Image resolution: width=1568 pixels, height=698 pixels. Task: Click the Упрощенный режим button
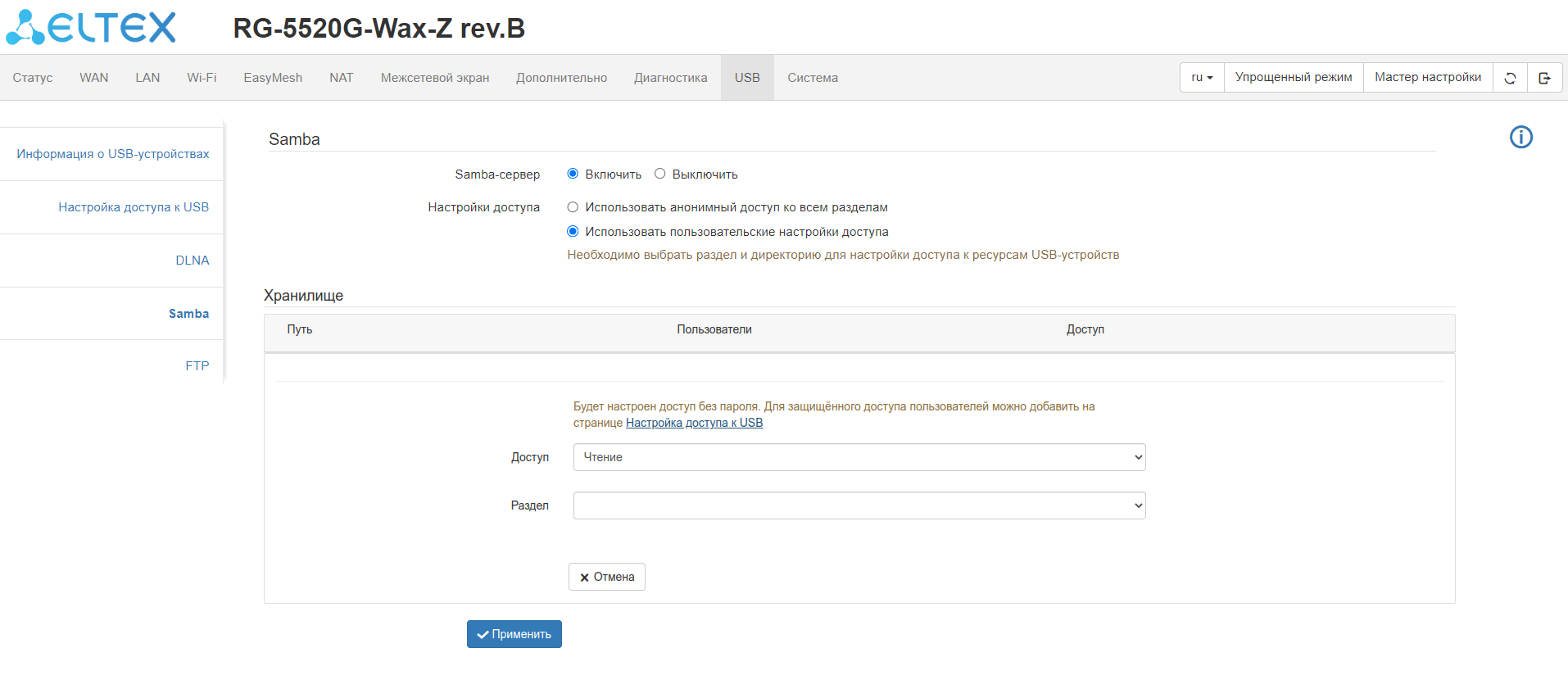[x=1293, y=78]
